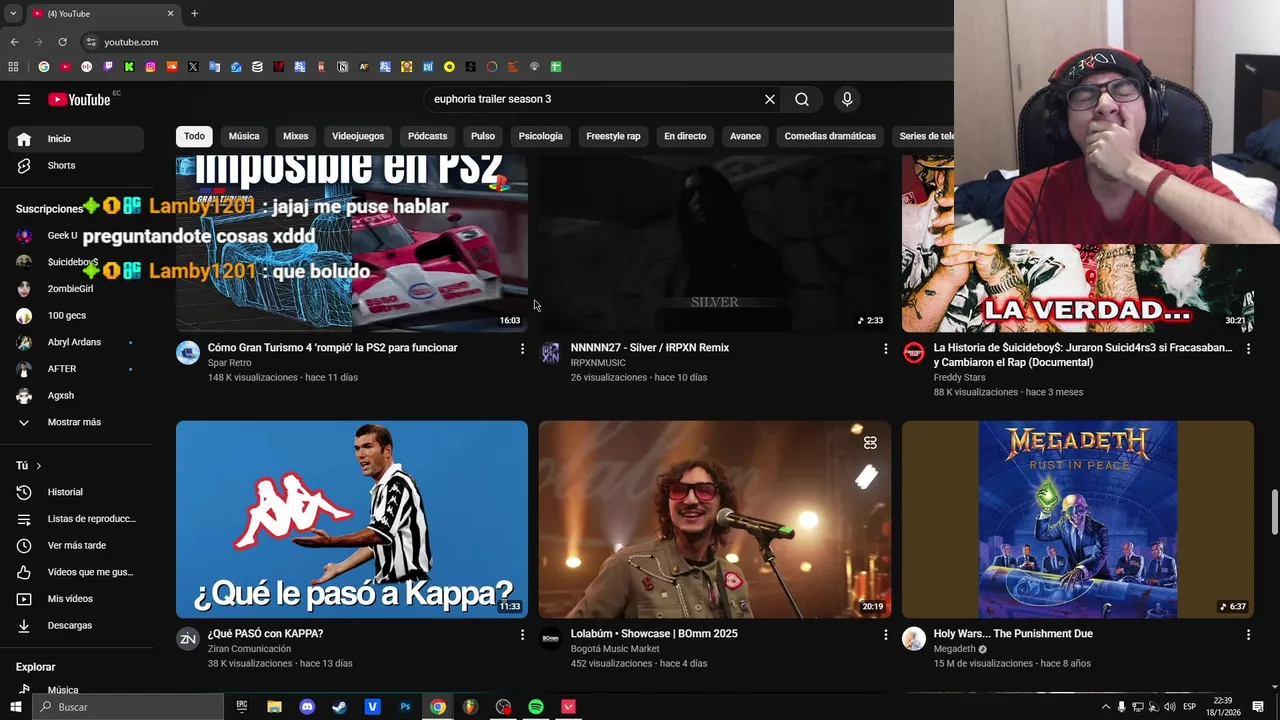The width and height of the screenshot is (1280, 720).
Task: Open Chrome tab search dropdown
Action: point(13,14)
